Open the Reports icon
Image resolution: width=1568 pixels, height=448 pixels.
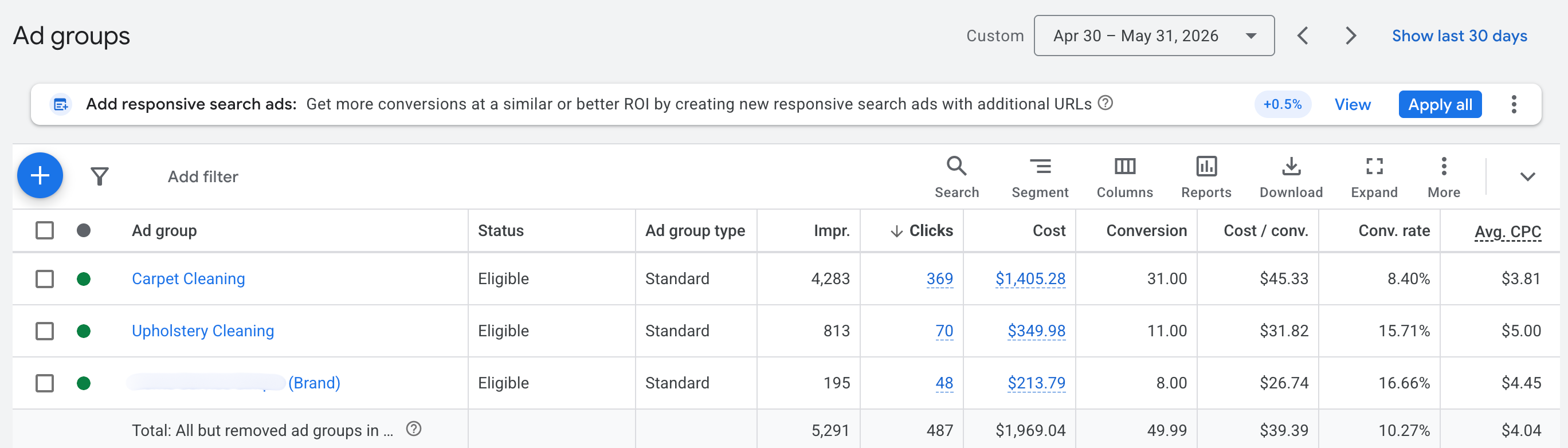point(1206,177)
